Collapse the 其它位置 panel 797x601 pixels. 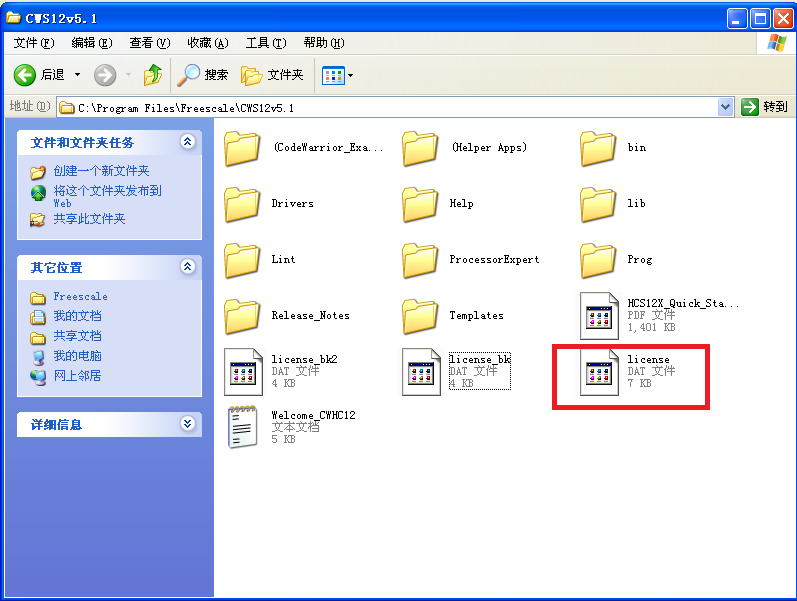[188, 266]
